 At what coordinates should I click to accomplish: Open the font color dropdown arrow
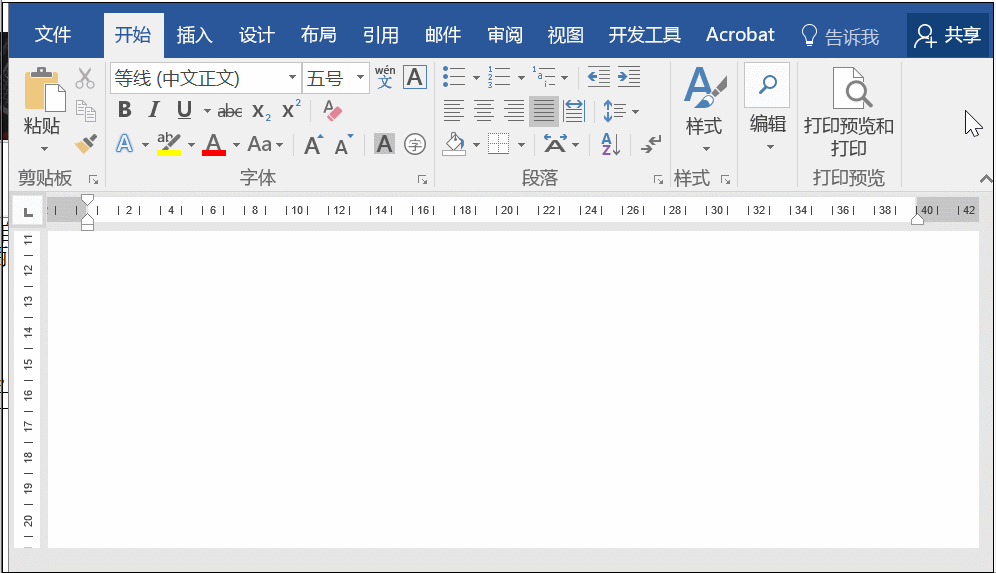point(236,145)
